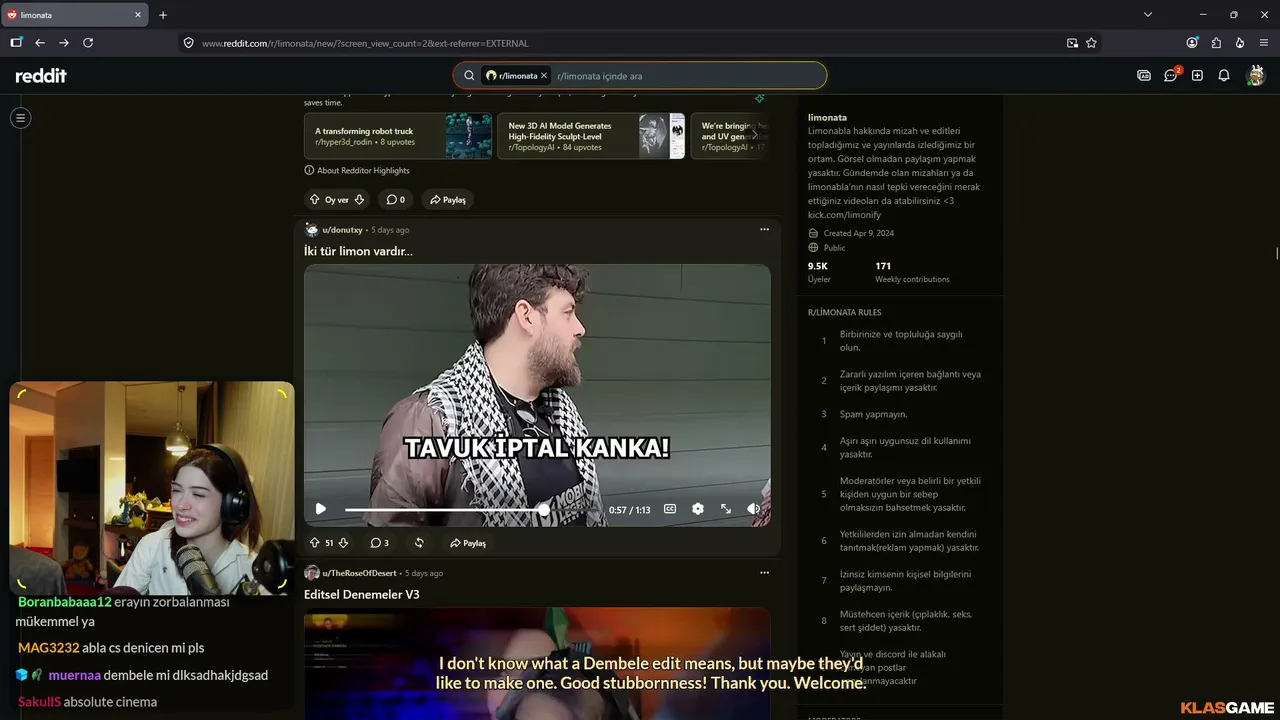Downvote the post labeled 'Oy ver'

(x=359, y=200)
